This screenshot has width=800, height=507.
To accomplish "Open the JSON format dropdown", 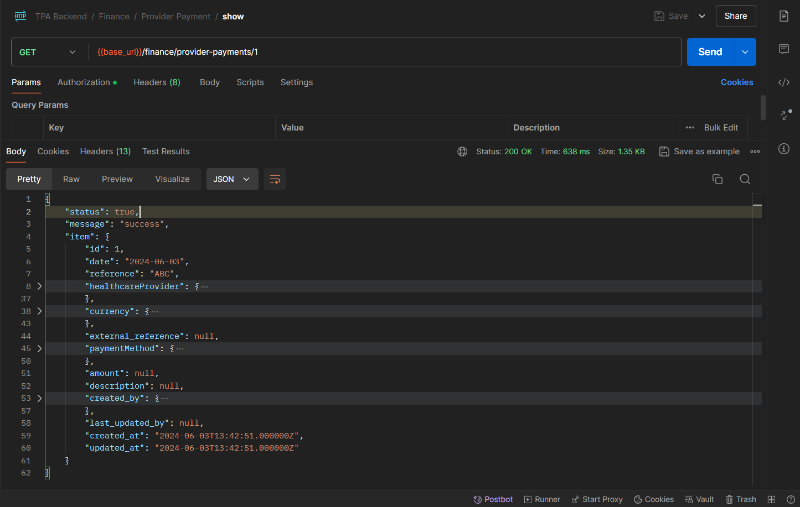I will [x=232, y=179].
